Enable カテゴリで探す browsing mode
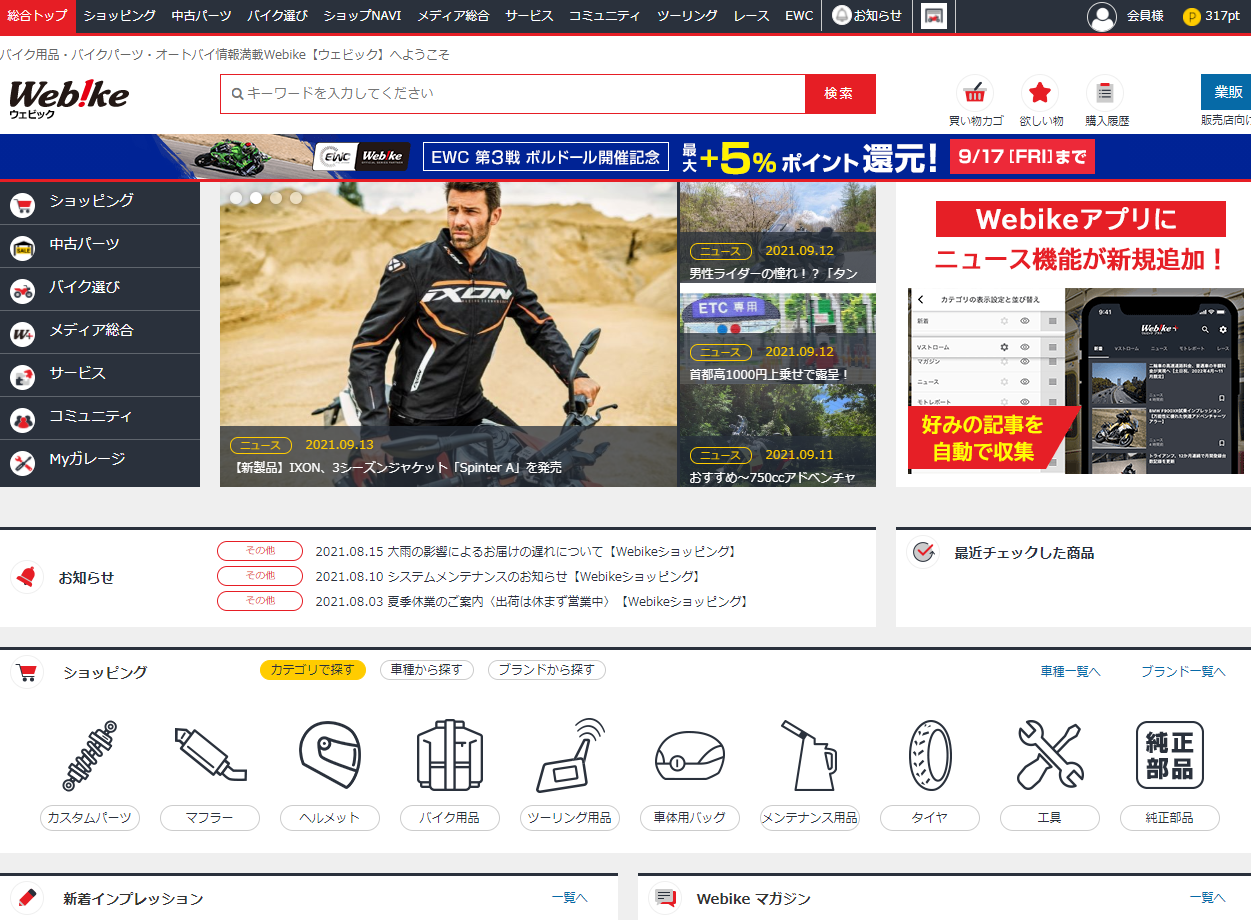 (x=313, y=670)
